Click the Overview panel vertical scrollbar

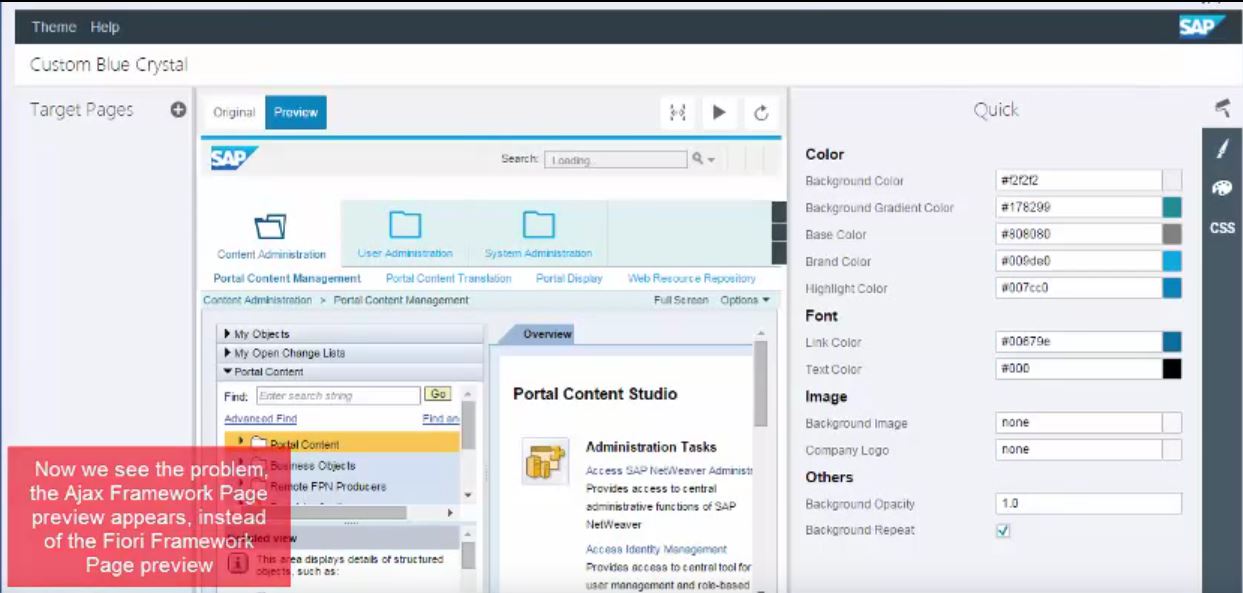tap(761, 384)
